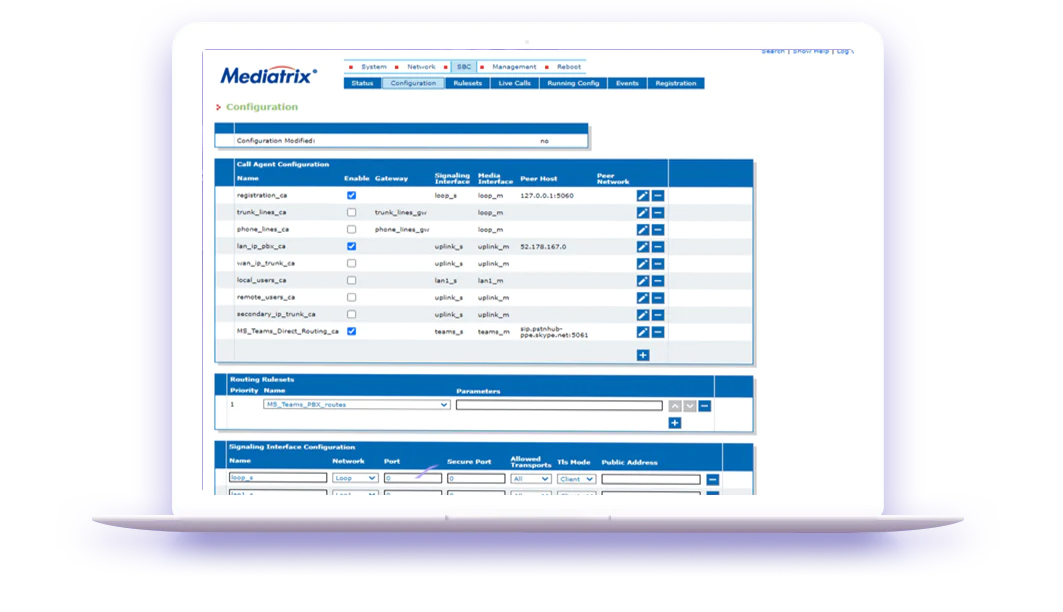
Task: Open the Running Config tab
Action: coord(574,83)
